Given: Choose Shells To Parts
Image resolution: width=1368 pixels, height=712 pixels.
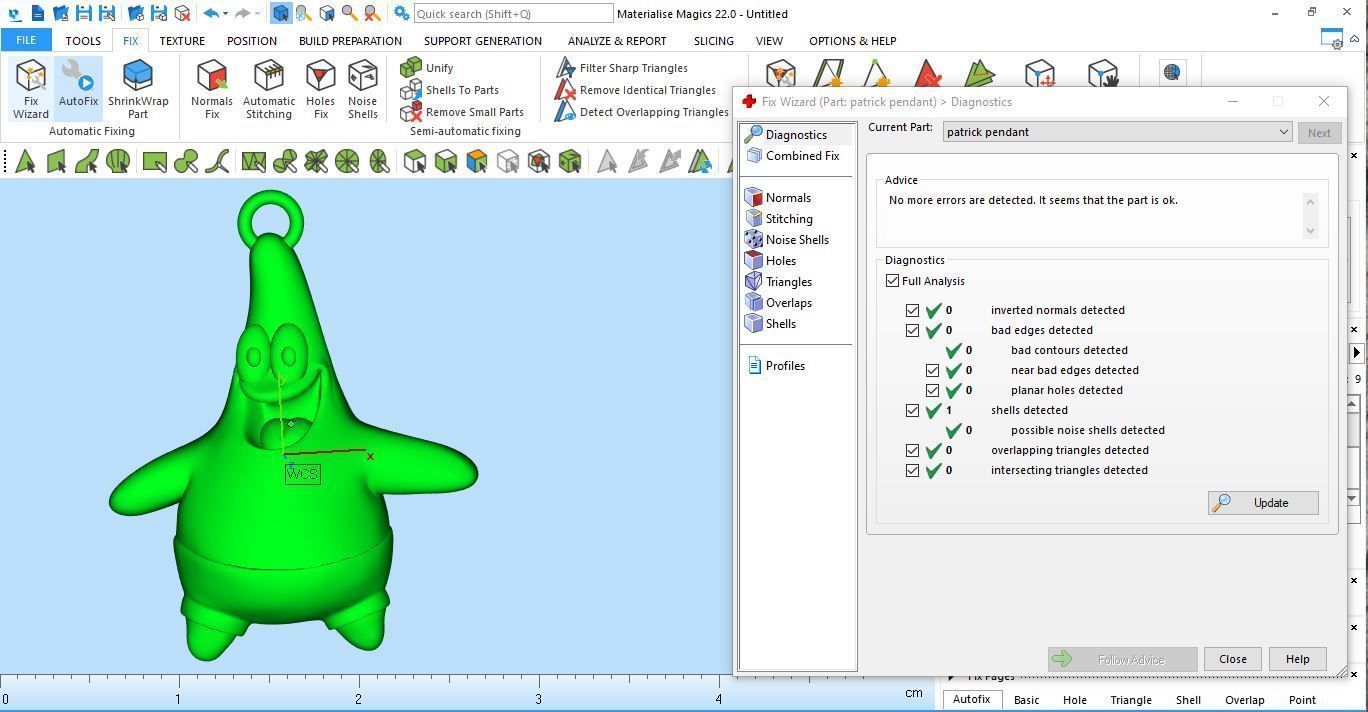Looking at the screenshot, I should pos(449,90).
